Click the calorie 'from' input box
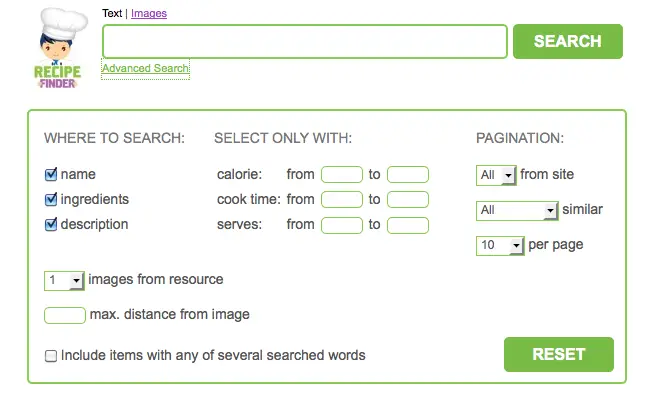Viewport: 662px width, 404px height. [x=342, y=175]
